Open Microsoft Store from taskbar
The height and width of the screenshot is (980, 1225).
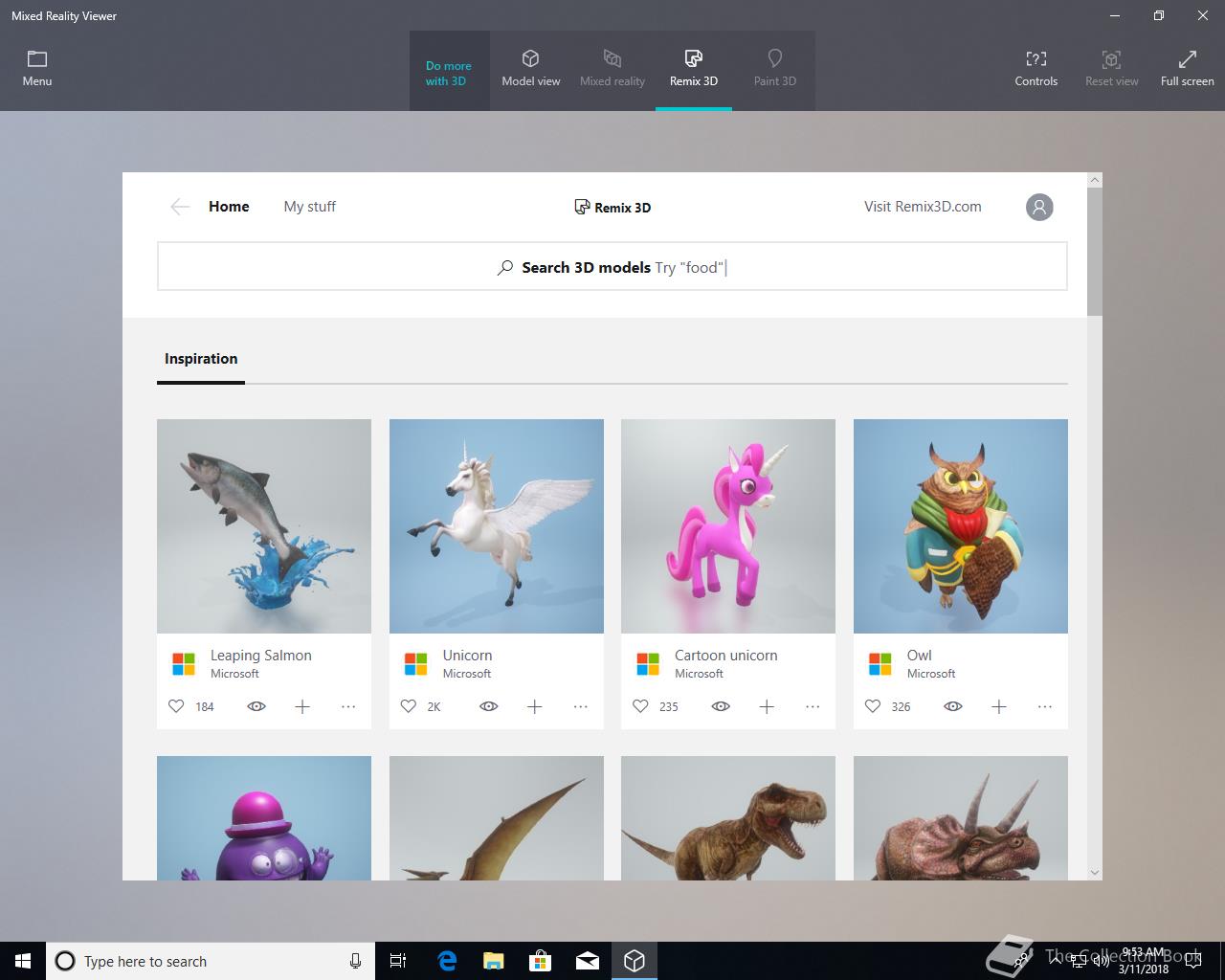541,961
